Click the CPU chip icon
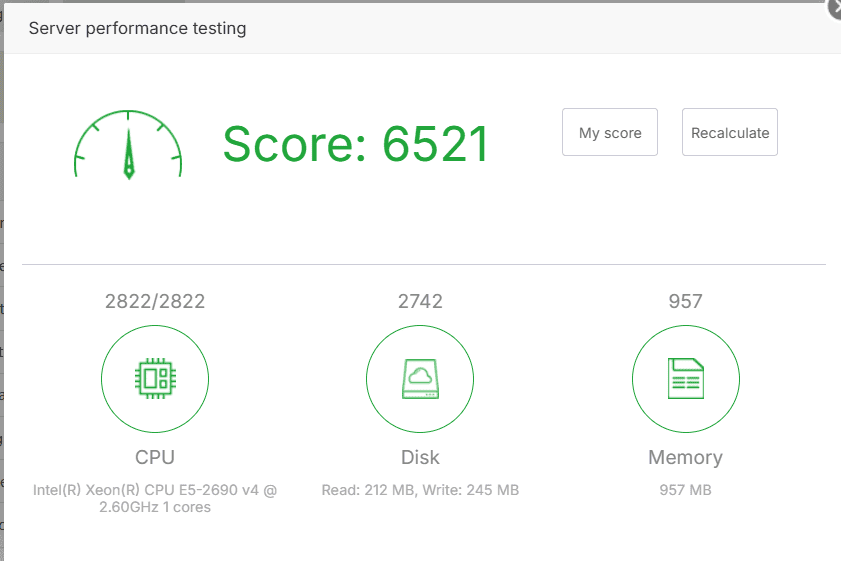 coord(155,379)
